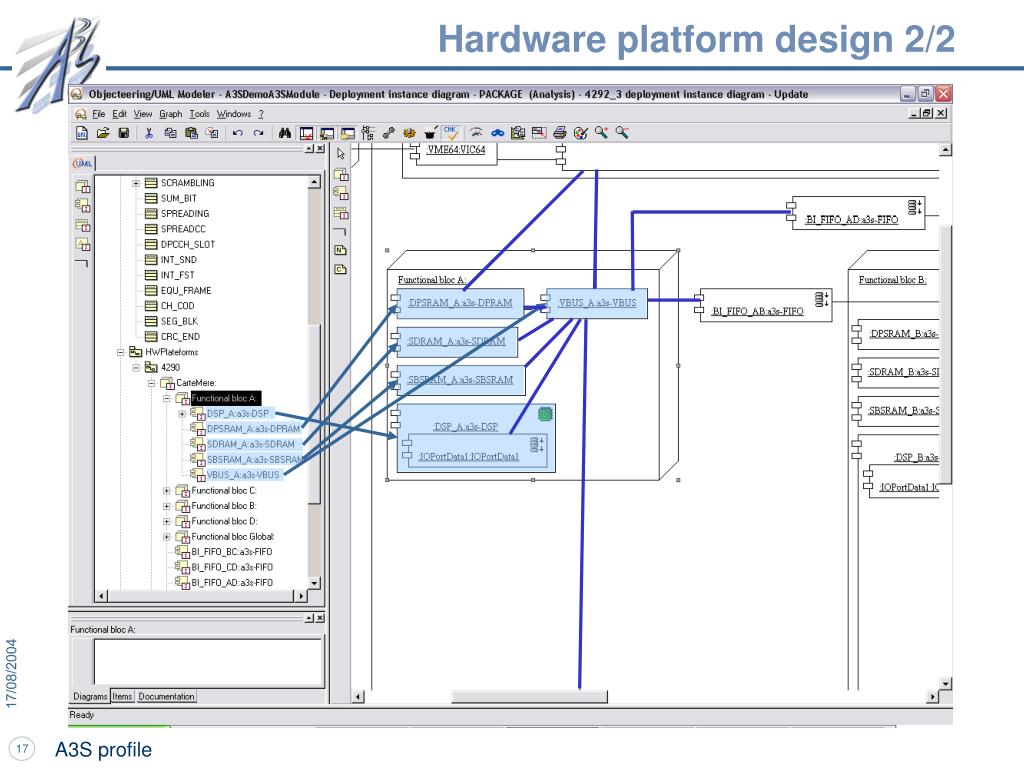Switch to the Items tab
The height and width of the screenshot is (768, 1024).
pyautogui.click(x=122, y=697)
